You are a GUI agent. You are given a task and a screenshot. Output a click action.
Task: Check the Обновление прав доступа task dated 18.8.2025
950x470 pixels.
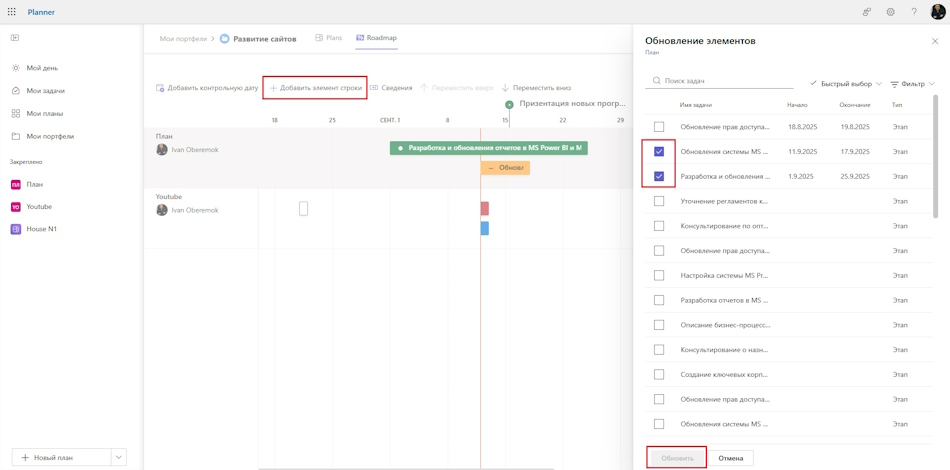(659, 127)
